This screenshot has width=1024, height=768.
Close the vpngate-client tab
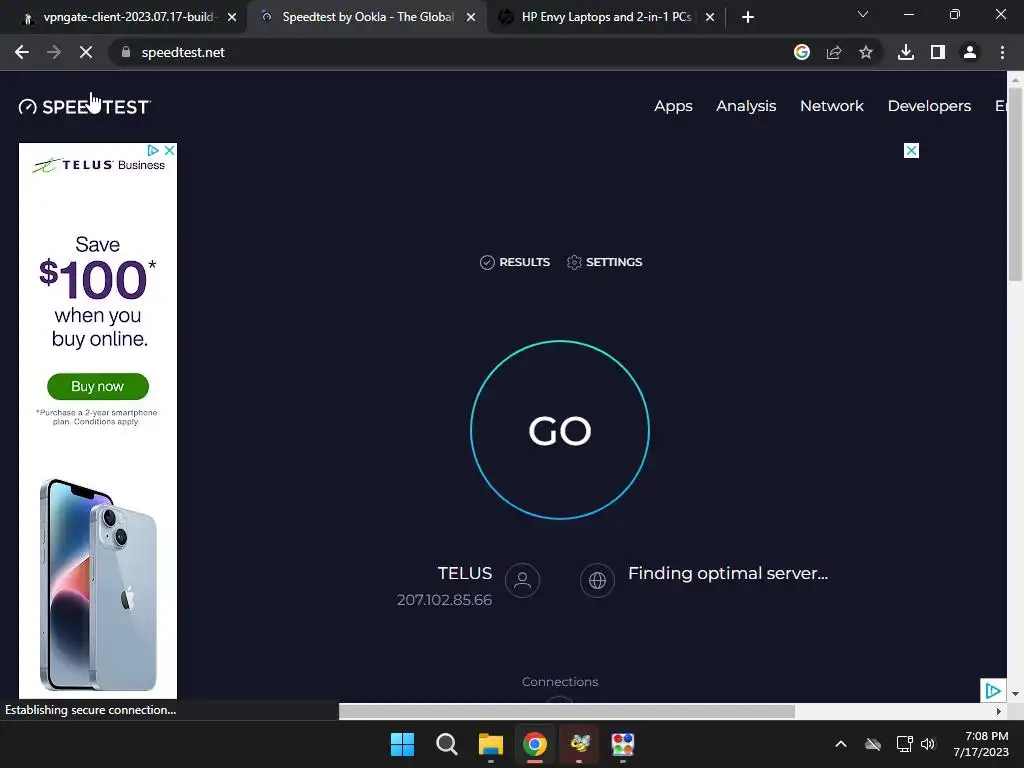point(232,18)
